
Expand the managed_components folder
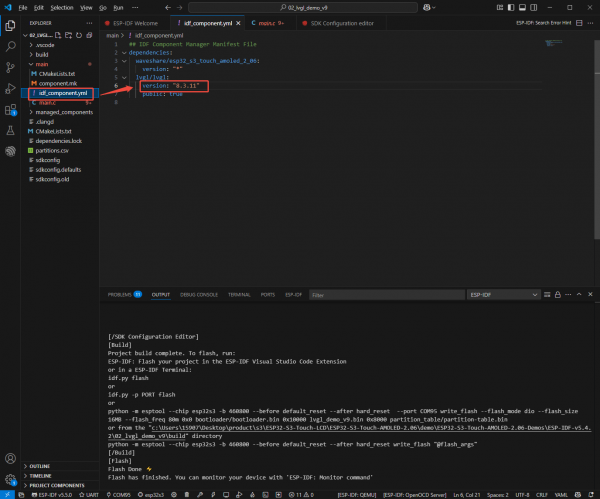(63, 112)
